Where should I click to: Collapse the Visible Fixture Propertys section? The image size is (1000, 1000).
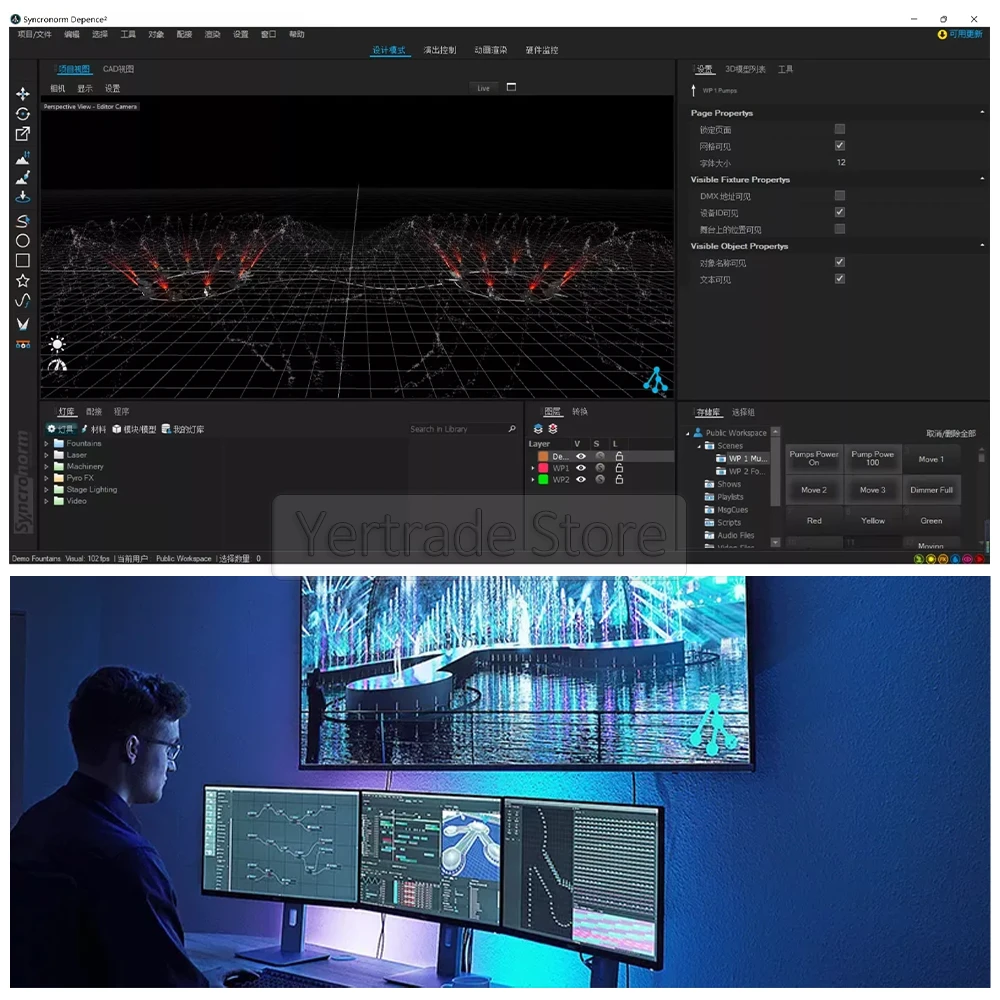[x=982, y=179]
